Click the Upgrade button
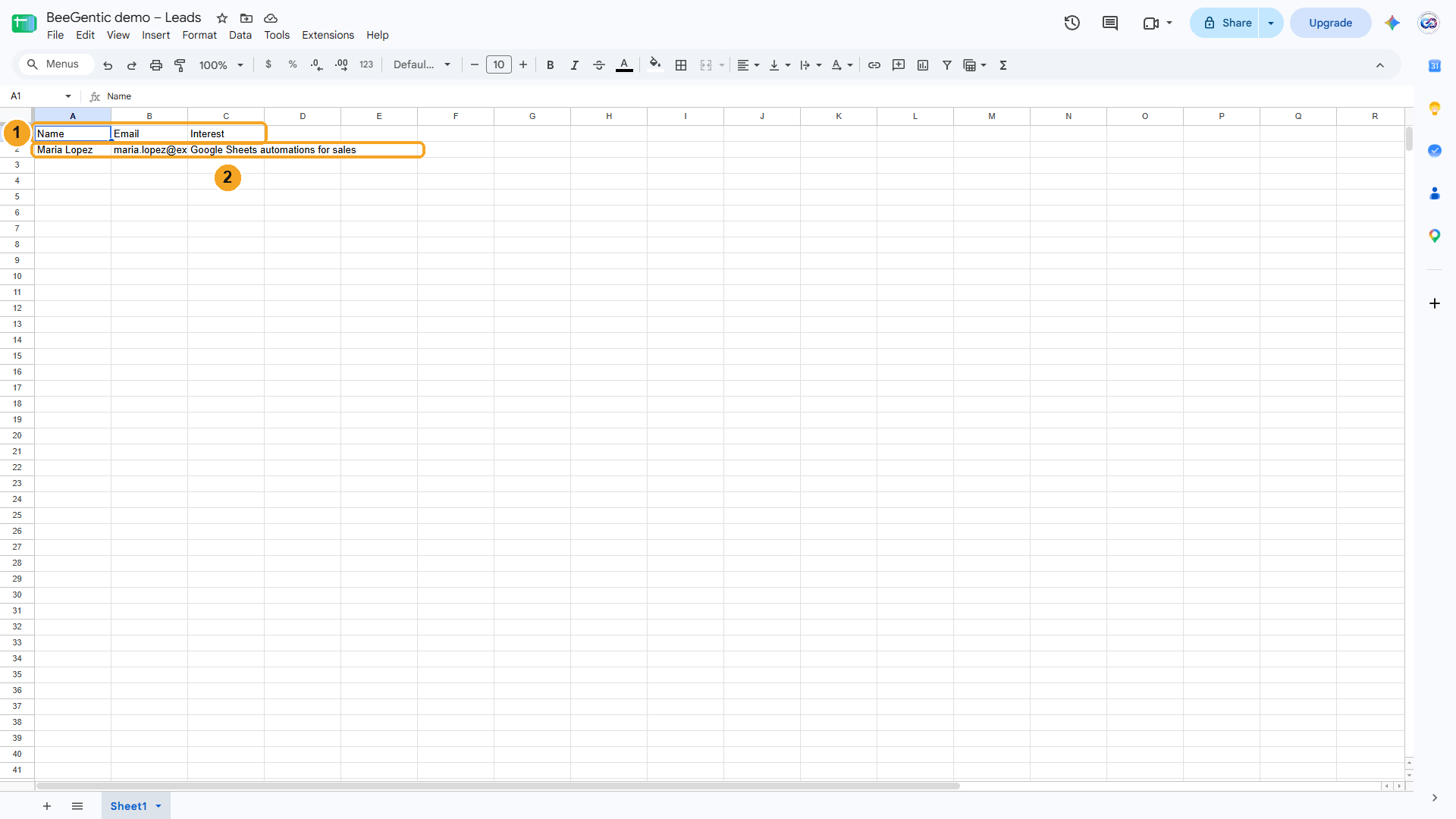The height and width of the screenshot is (819, 1456). 1330,23
